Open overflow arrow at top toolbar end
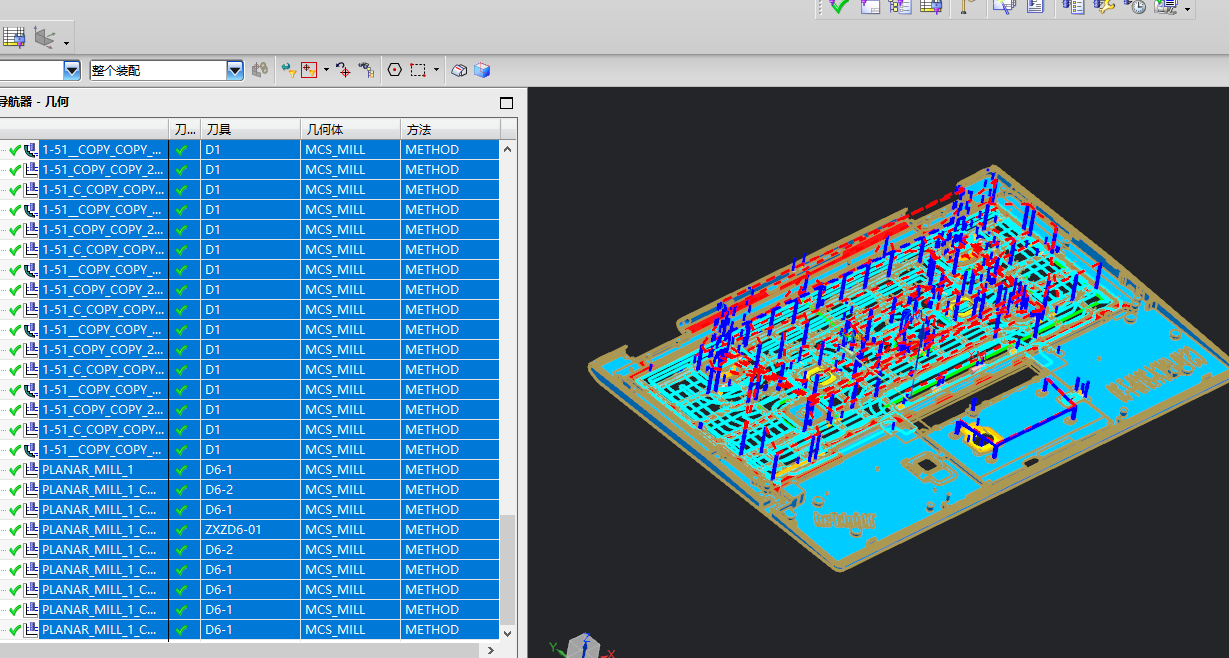Viewport: 1229px width, 658px height. [x=1187, y=9]
